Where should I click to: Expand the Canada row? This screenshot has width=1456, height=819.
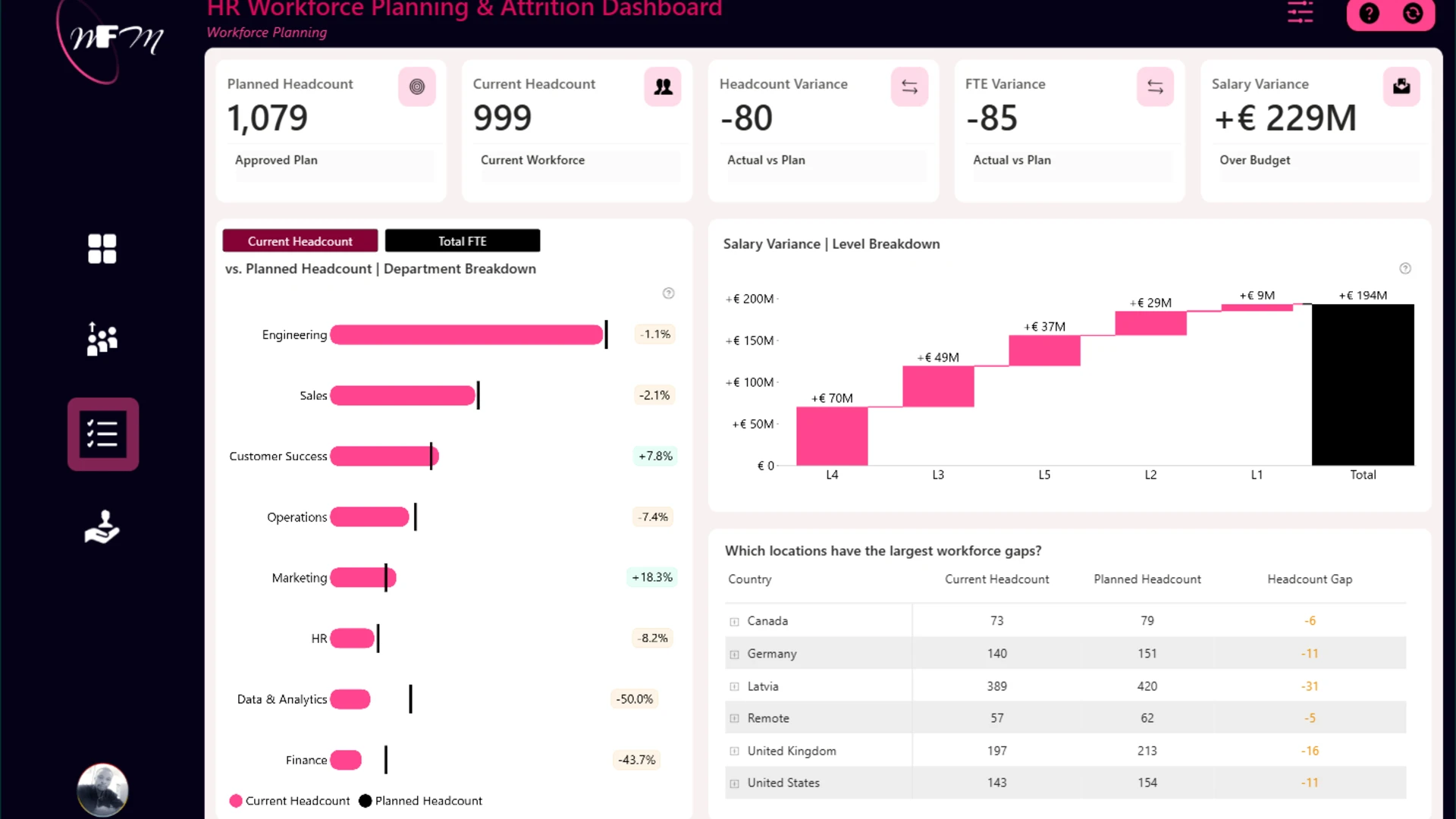point(734,622)
